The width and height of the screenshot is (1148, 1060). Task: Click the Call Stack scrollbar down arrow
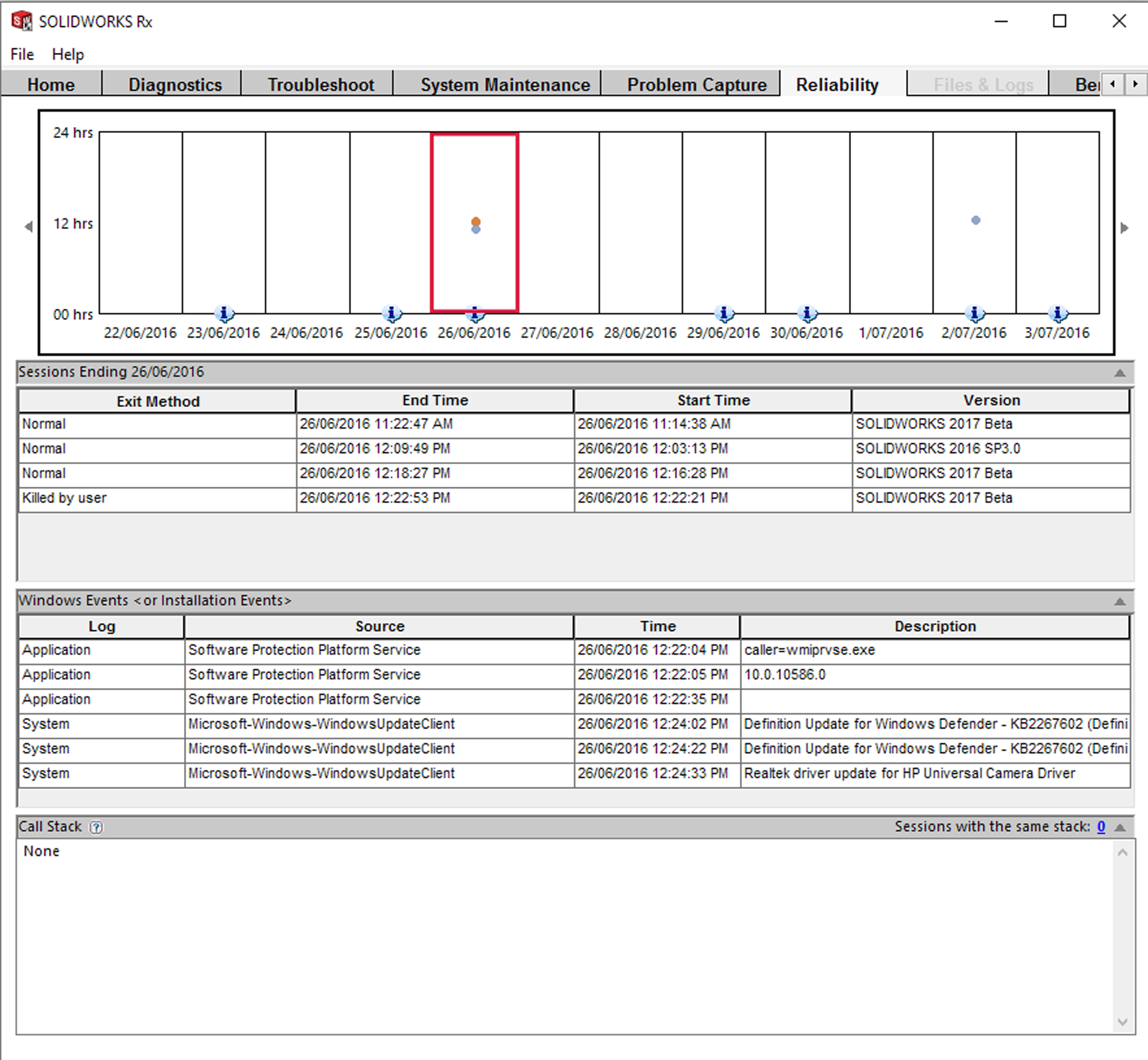(1122, 1022)
